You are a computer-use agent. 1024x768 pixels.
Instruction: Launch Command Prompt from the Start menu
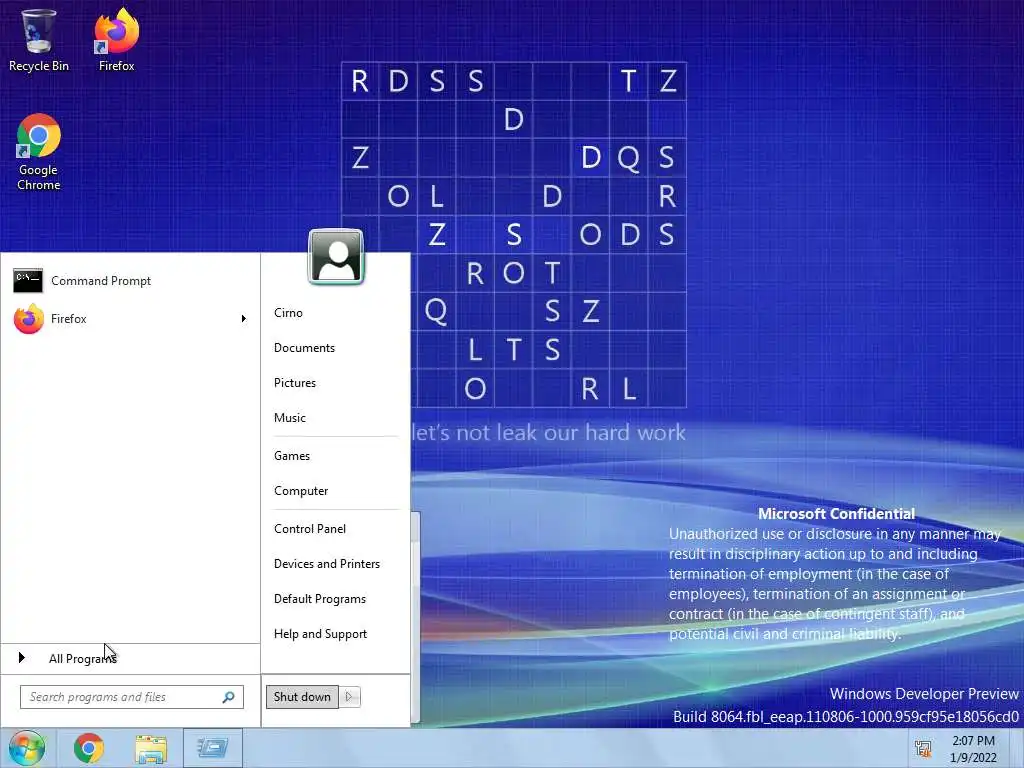coord(131,281)
